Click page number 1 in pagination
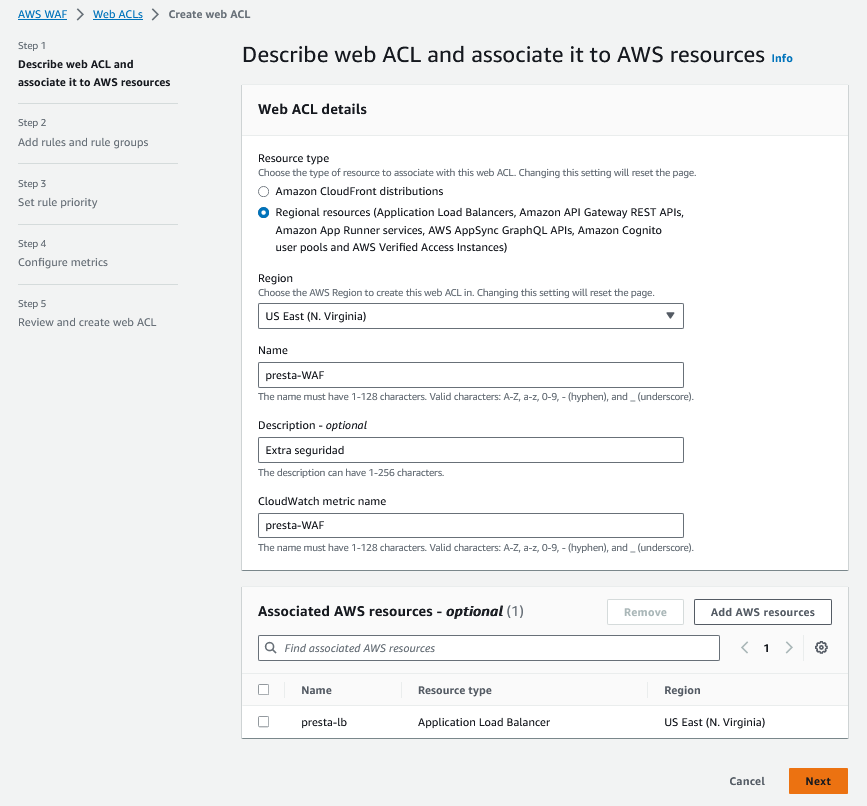867x806 pixels. pos(767,648)
